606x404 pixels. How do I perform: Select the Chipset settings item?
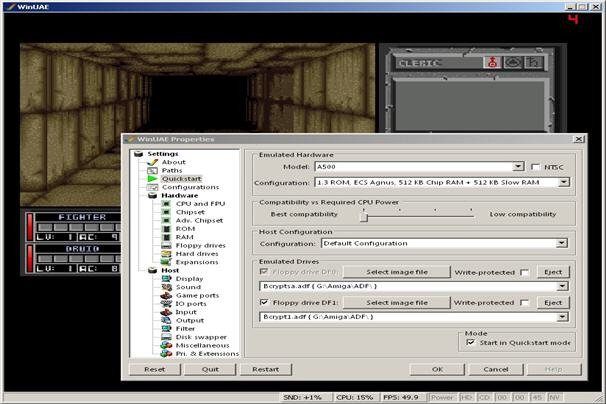click(x=176, y=214)
